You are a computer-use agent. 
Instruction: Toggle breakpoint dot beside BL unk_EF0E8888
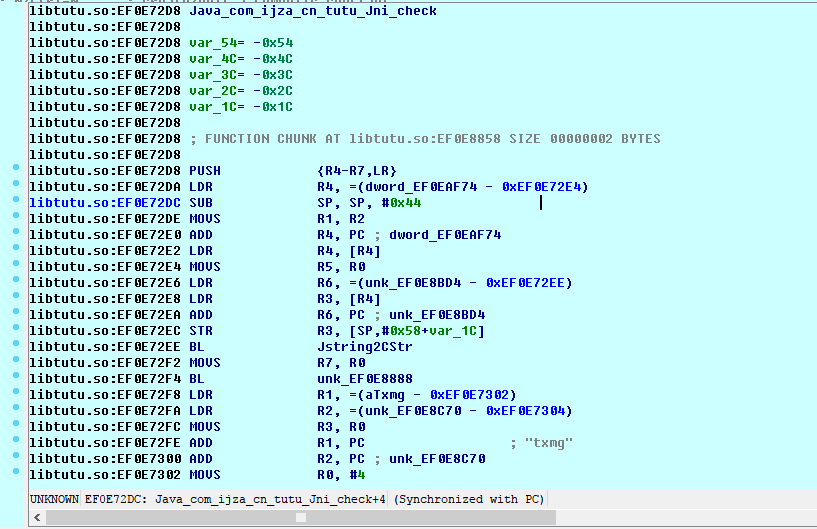[x=16, y=375]
